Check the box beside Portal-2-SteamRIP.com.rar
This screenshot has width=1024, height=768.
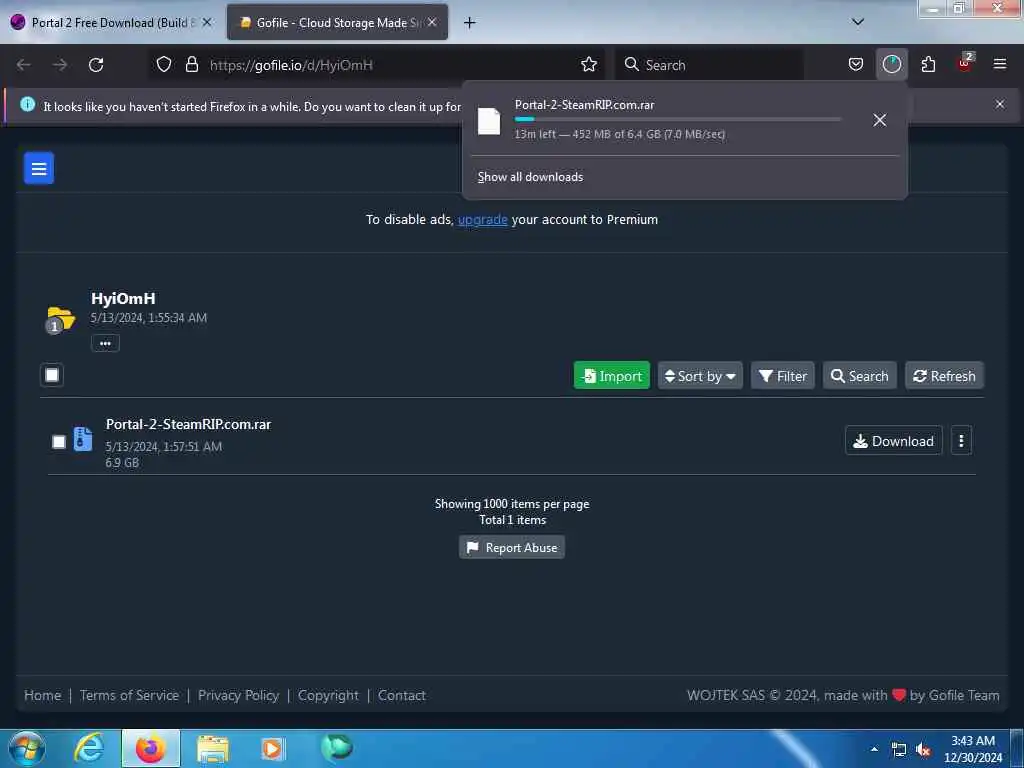click(x=59, y=442)
